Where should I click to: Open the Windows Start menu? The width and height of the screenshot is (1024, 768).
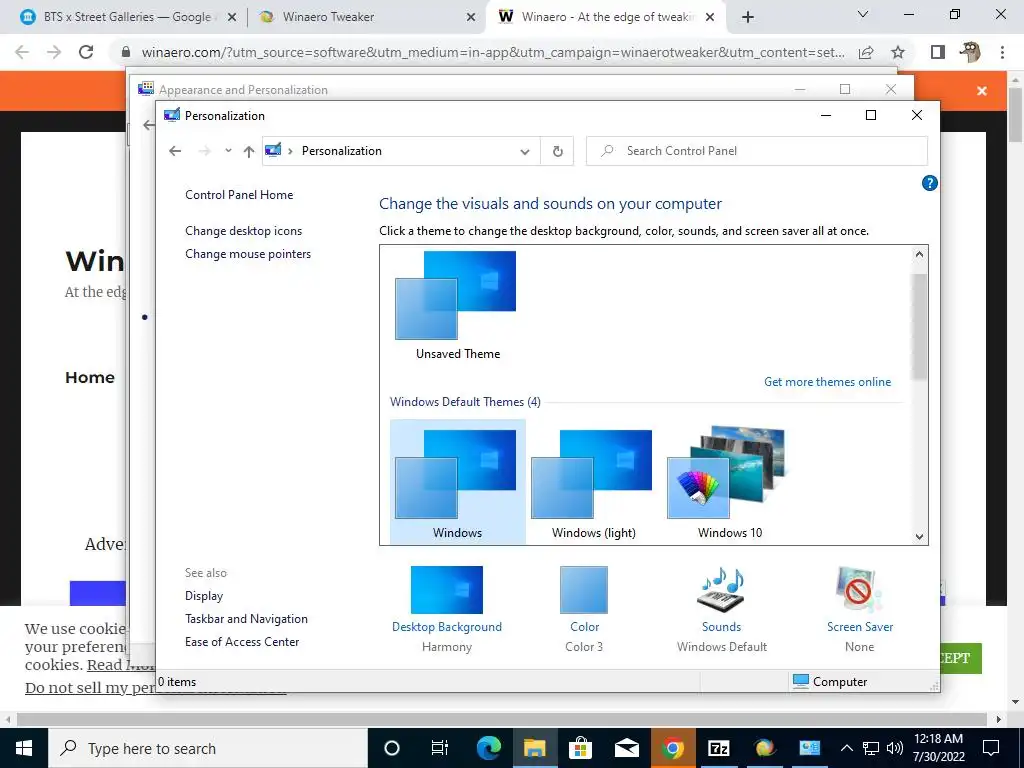point(24,748)
